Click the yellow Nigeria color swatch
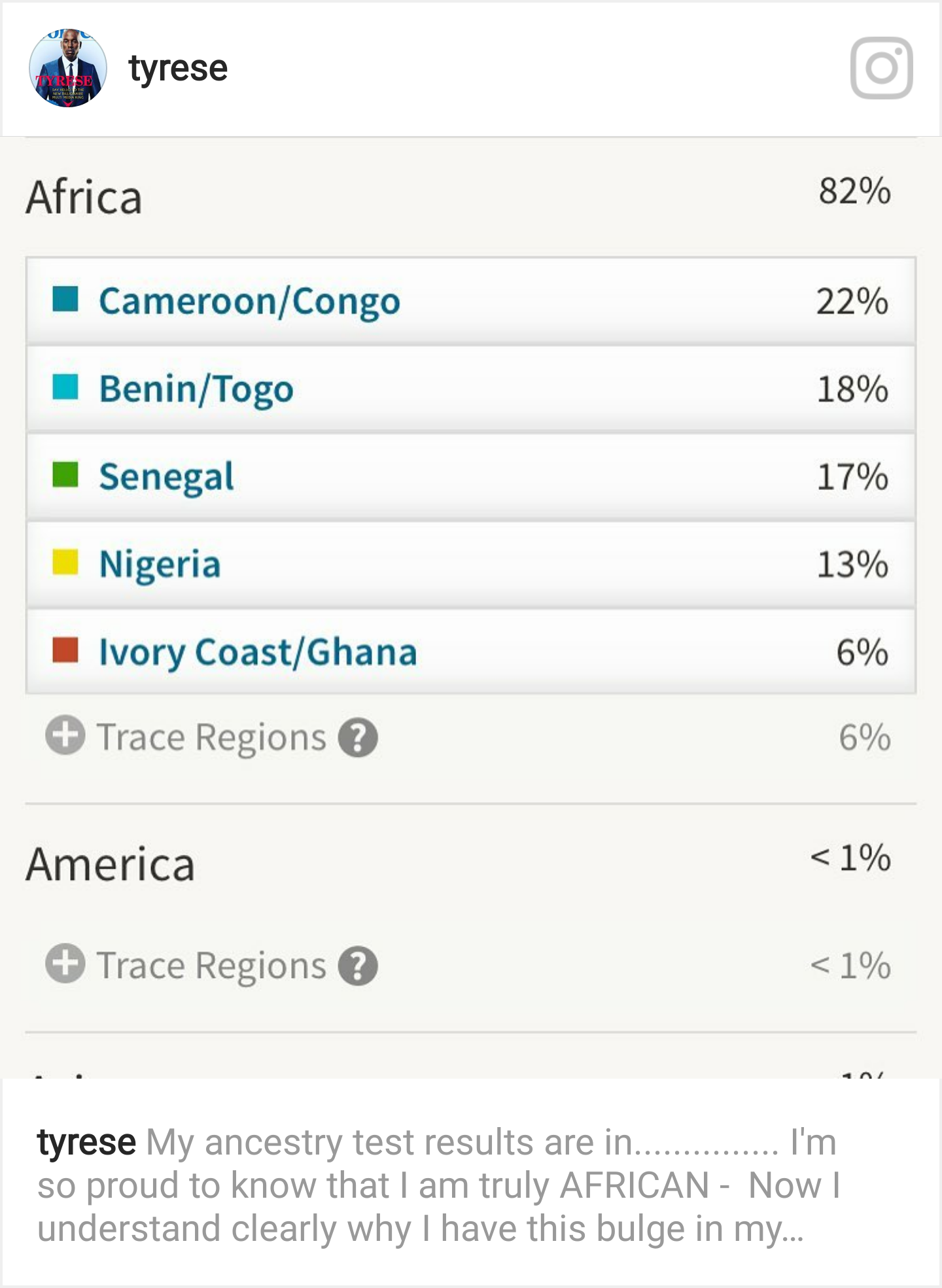The width and height of the screenshot is (942, 1288). 65,562
